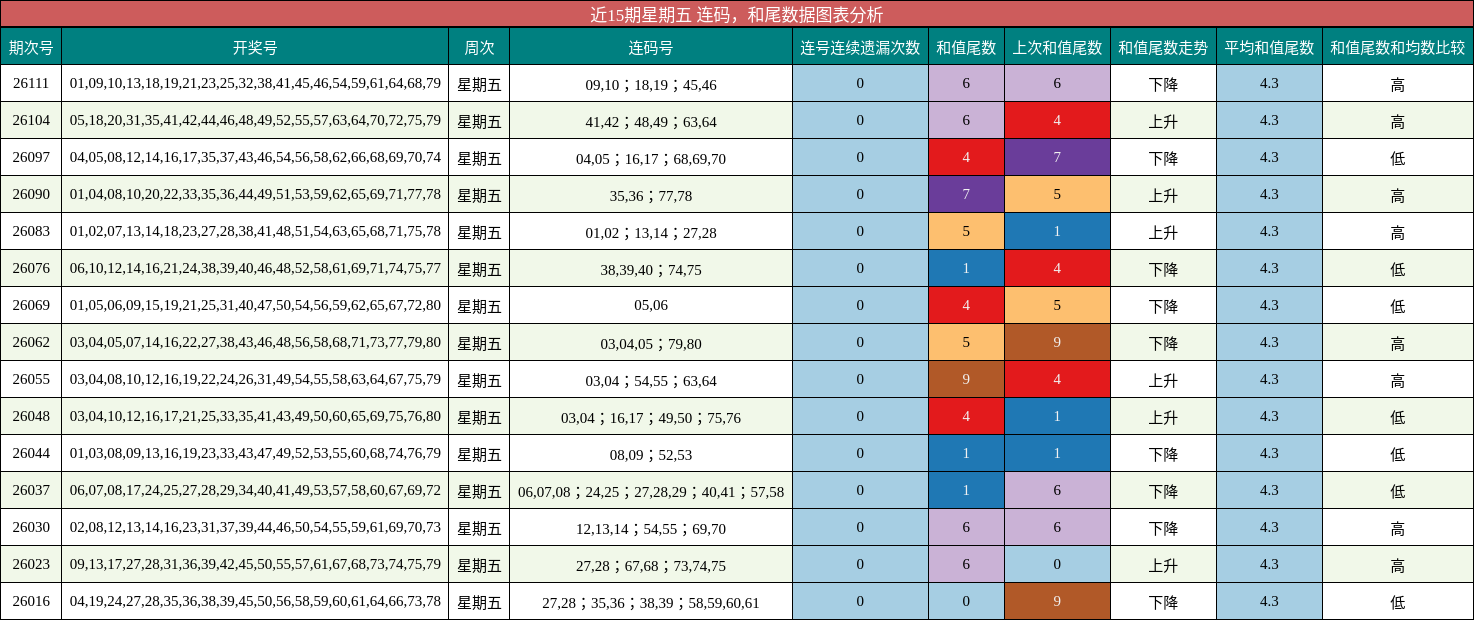Click the 和值尾数和均数比较 column header
The image size is (1474, 620).
tap(1398, 47)
